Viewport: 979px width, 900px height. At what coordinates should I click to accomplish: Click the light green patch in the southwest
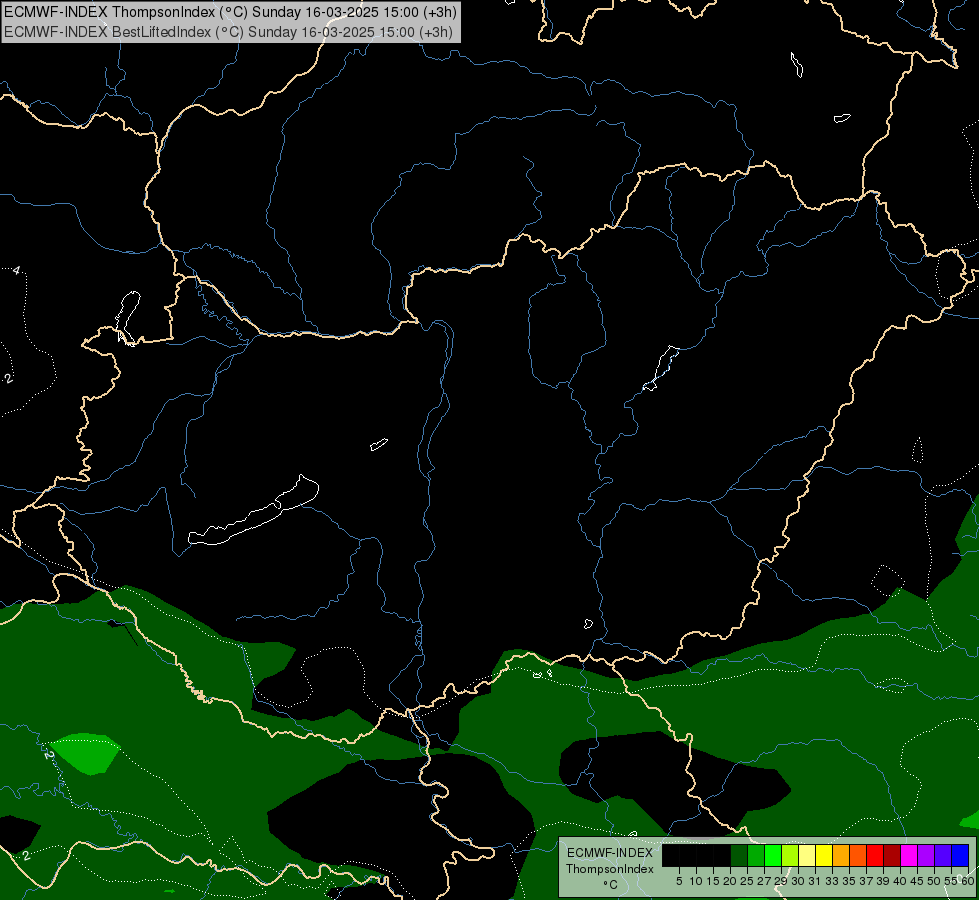click(x=86, y=753)
